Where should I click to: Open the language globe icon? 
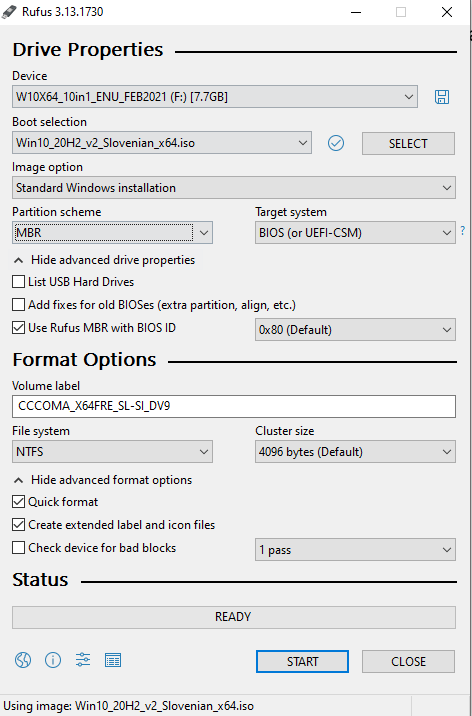coord(23,660)
